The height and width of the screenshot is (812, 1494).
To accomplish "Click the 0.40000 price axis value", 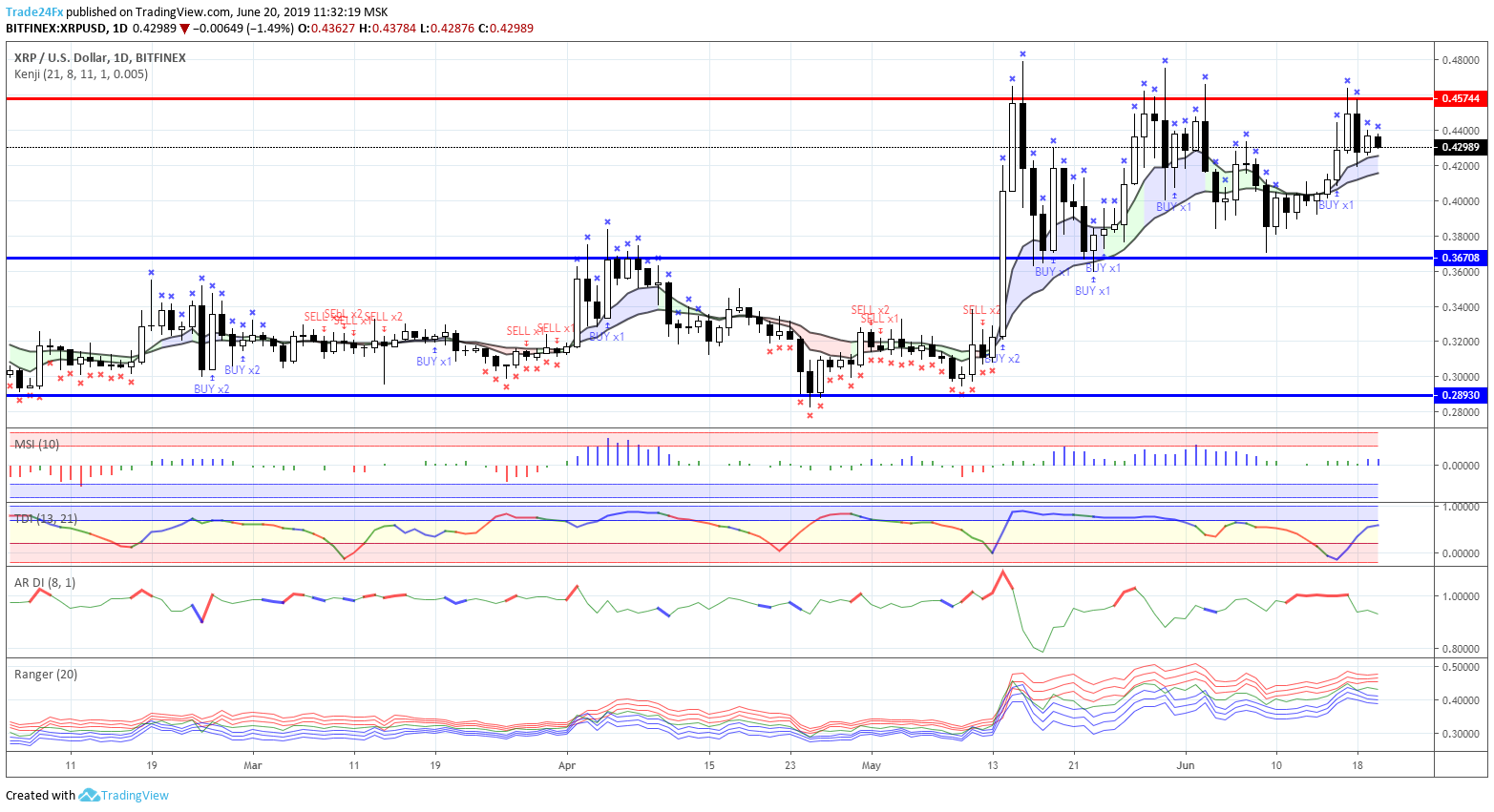I will (1461, 201).
